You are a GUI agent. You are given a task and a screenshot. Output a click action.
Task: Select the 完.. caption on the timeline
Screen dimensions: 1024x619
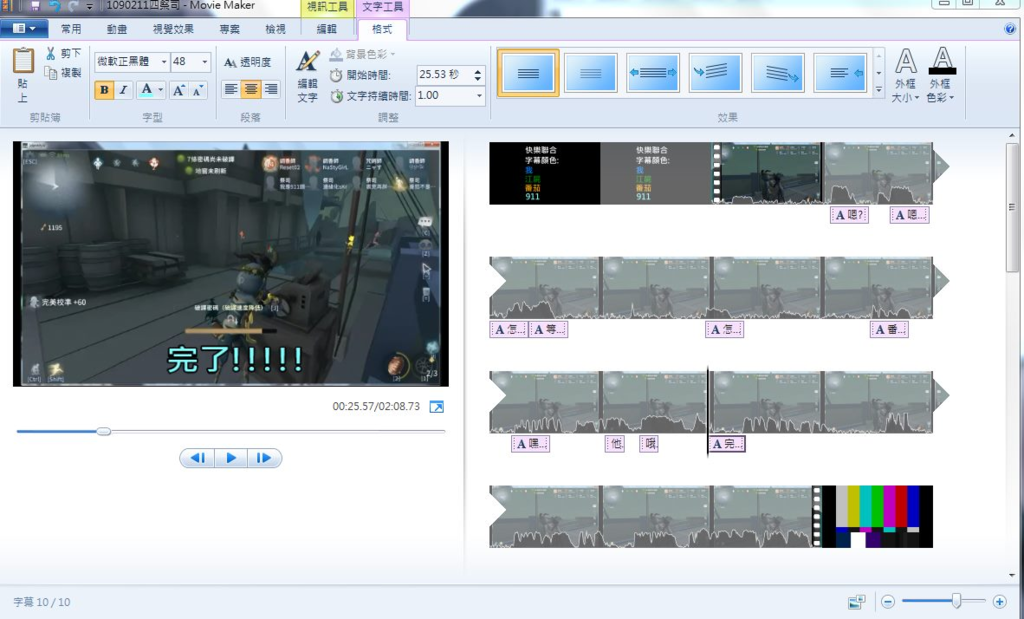(x=727, y=444)
